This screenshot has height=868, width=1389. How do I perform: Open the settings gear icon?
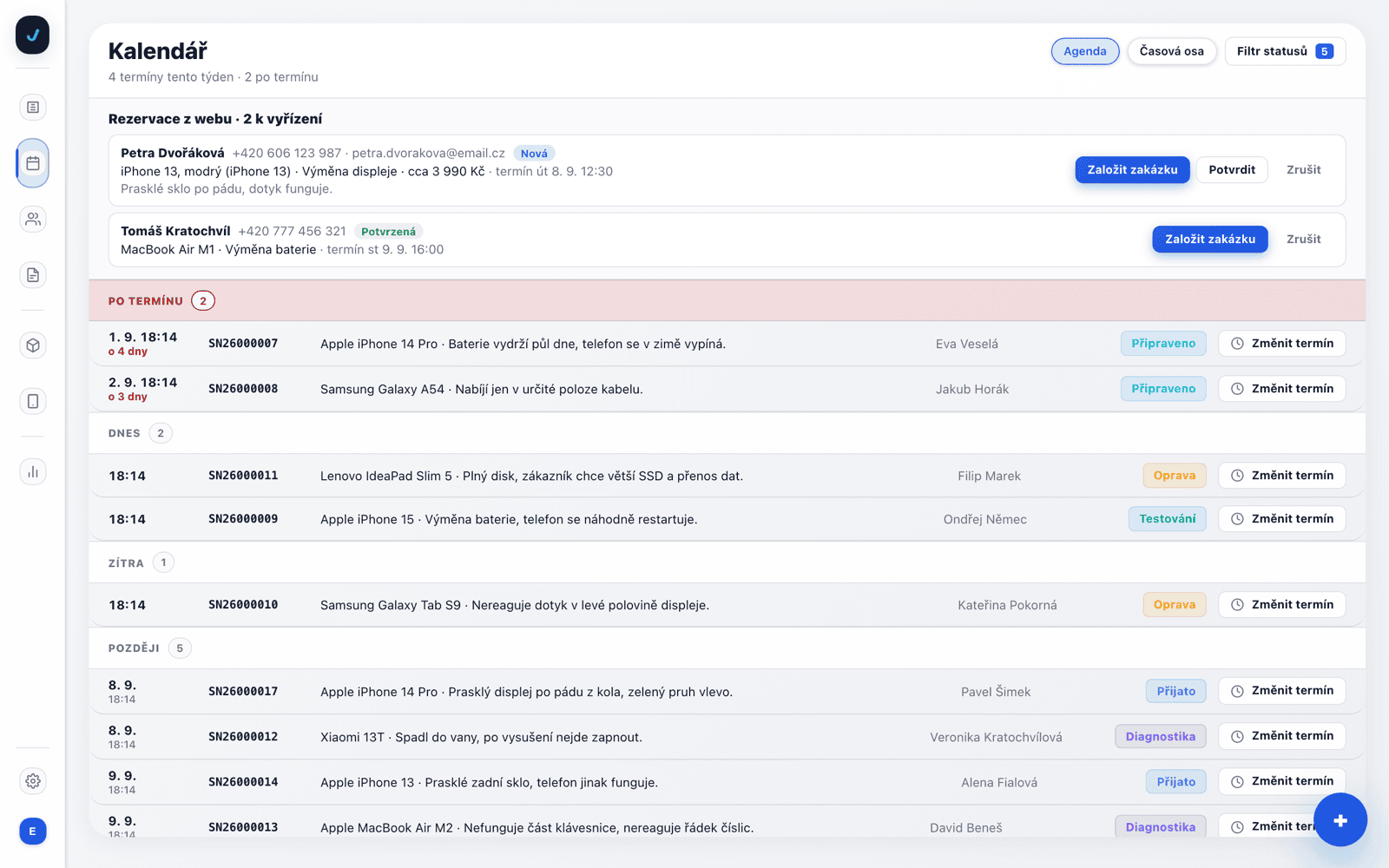pyautogui.click(x=33, y=781)
